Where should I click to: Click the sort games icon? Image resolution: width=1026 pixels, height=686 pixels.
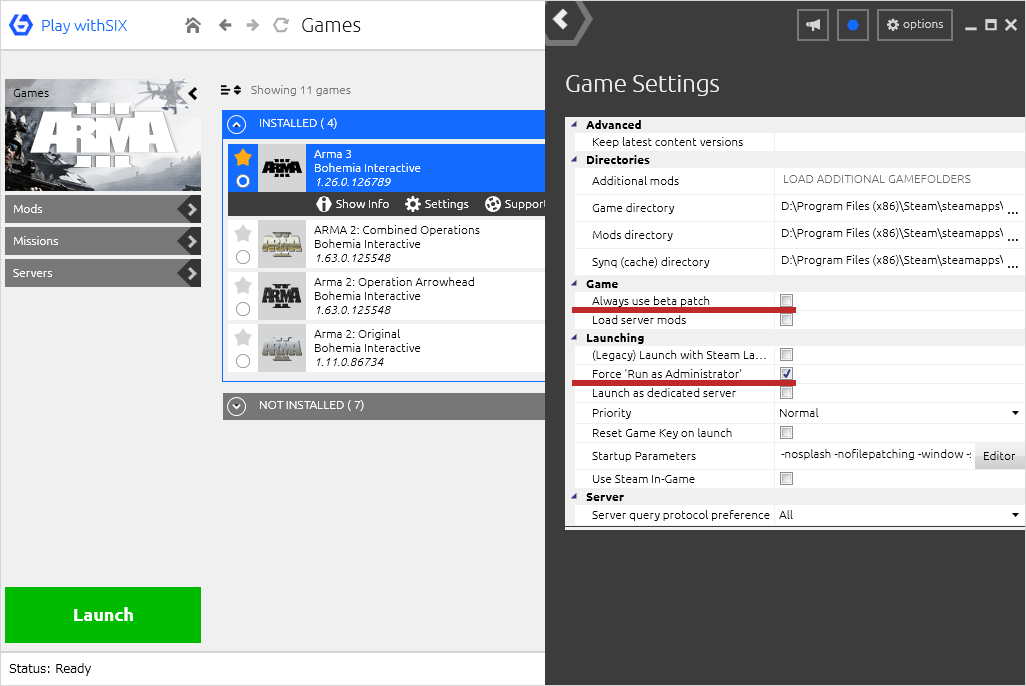point(231,90)
